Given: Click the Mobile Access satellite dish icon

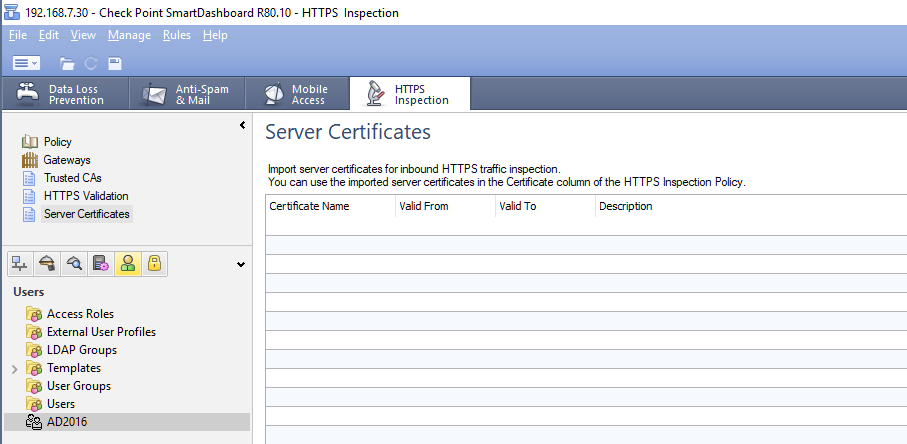Looking at the screenshot, I should (x=274, y=94).
